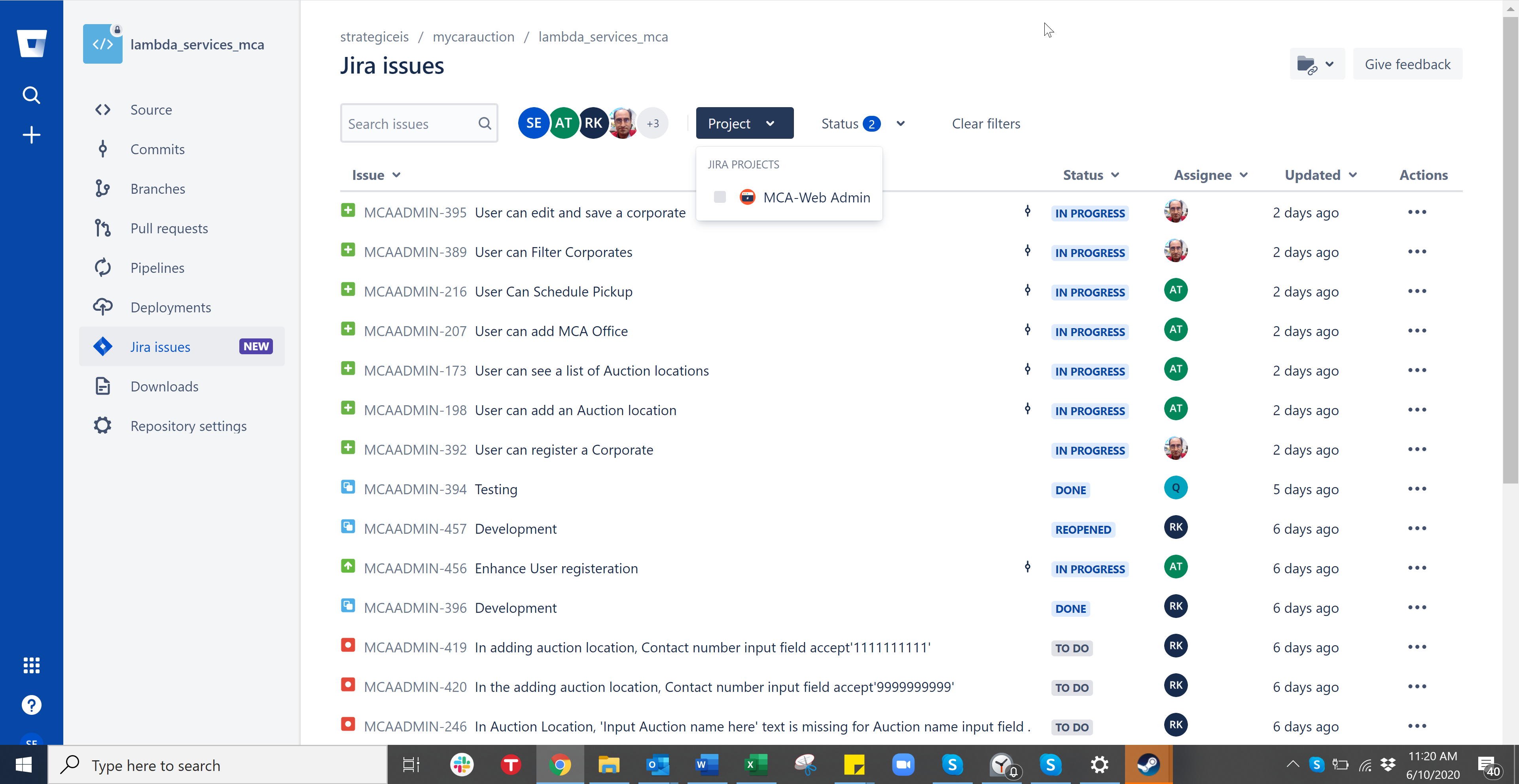1519x784 pixels.
Task: Open the help question mark icon
Action: (x=31, y=705)
